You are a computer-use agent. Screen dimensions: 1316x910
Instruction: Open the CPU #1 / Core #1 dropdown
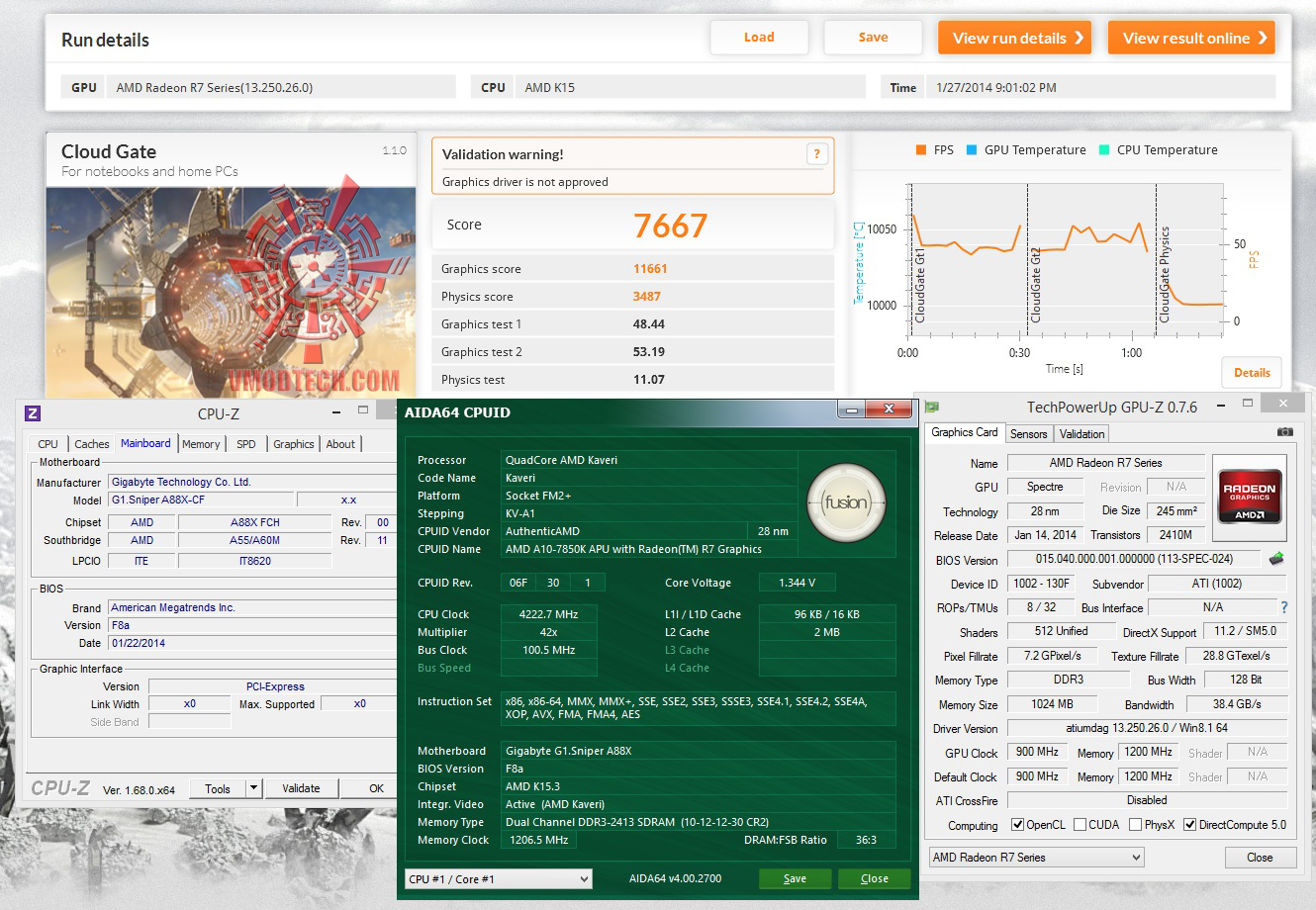[x=499, y=878]
